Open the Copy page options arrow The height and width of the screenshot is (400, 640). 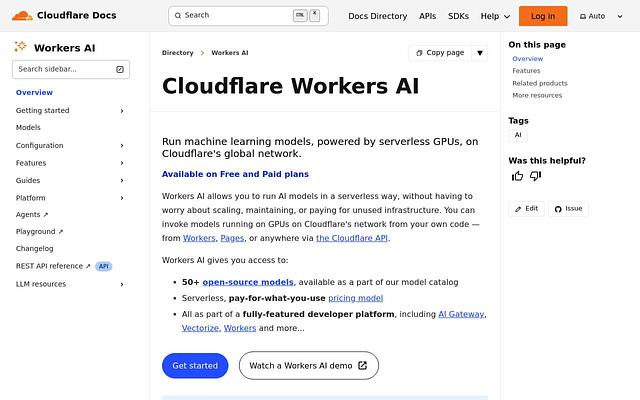[x=480, y=53]
